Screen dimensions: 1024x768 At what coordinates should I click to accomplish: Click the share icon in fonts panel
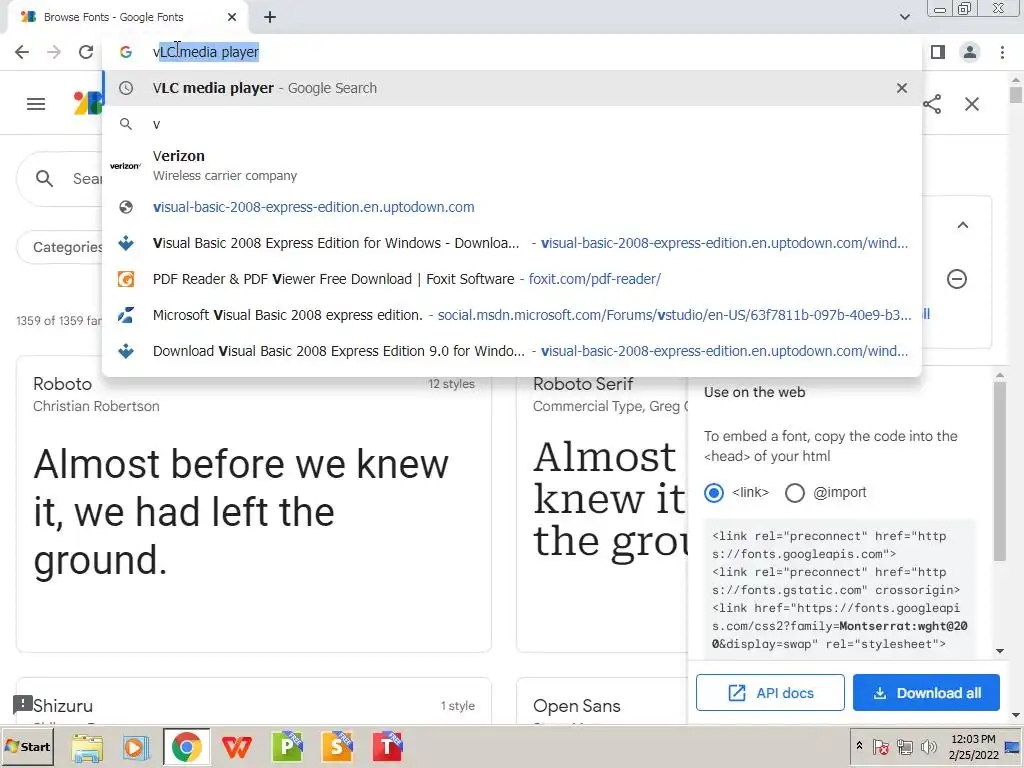tap(932, 104)
